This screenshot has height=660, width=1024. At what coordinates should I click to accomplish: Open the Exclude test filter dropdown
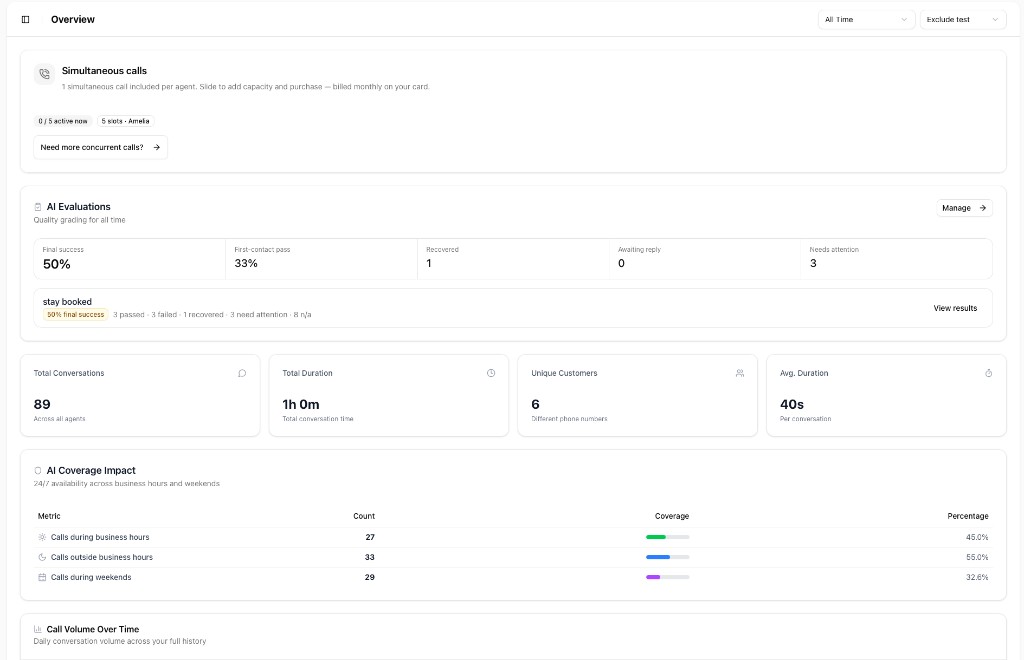tap(963, 20)
